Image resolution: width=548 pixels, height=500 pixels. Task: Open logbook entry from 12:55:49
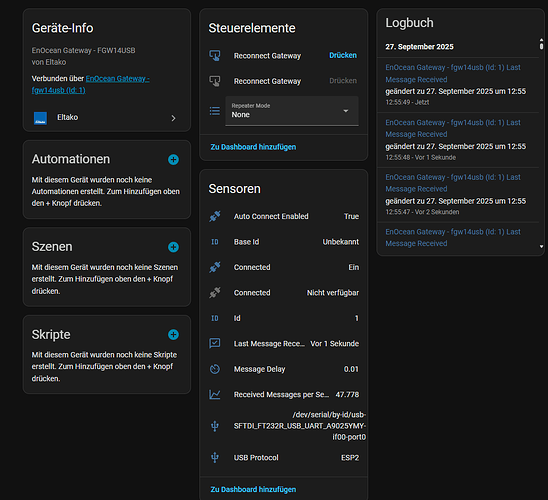(x=453, y=73)
